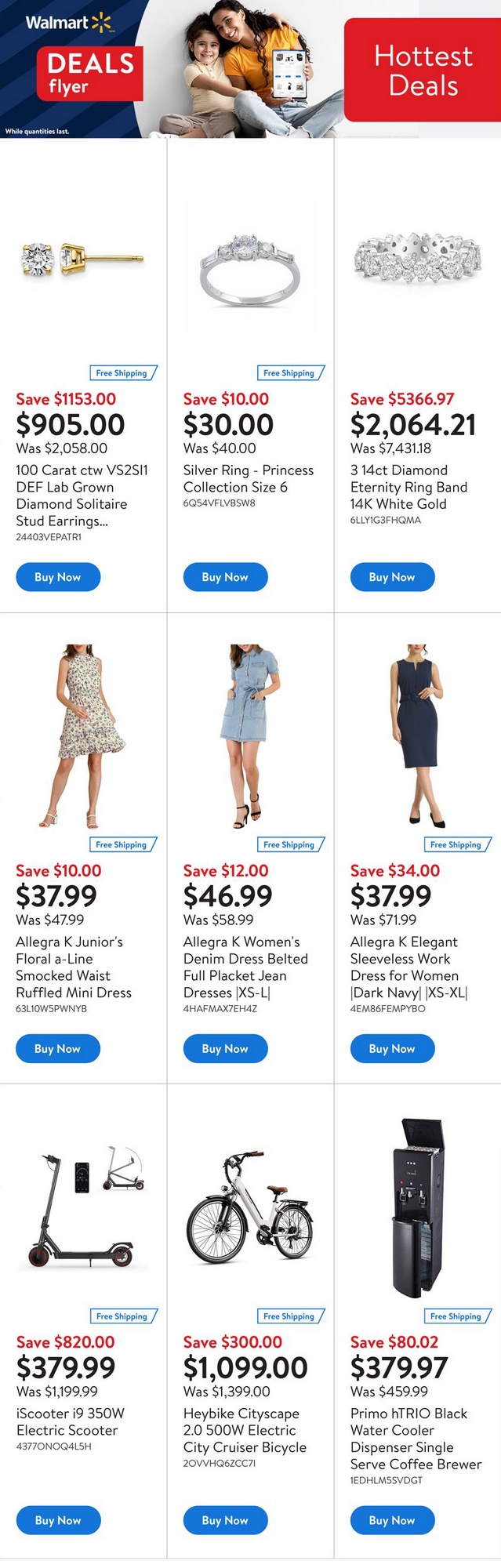501x1568 pixels.
Task: Buy the Allegra K Floral Mini Dress
Action: (x=58, y=1048)
